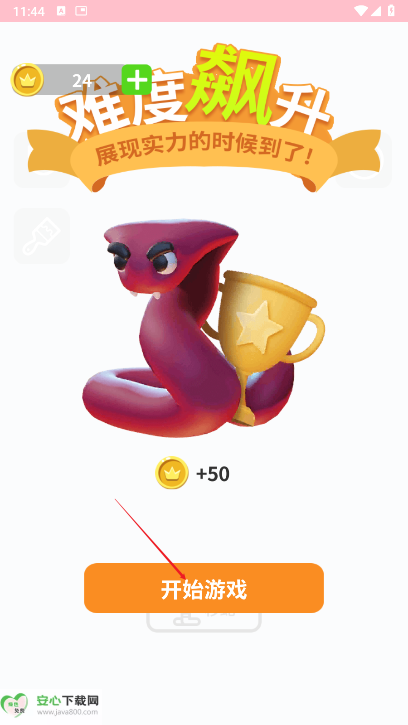Tap the keyboard 'A' status bar icon

point(61,11)
